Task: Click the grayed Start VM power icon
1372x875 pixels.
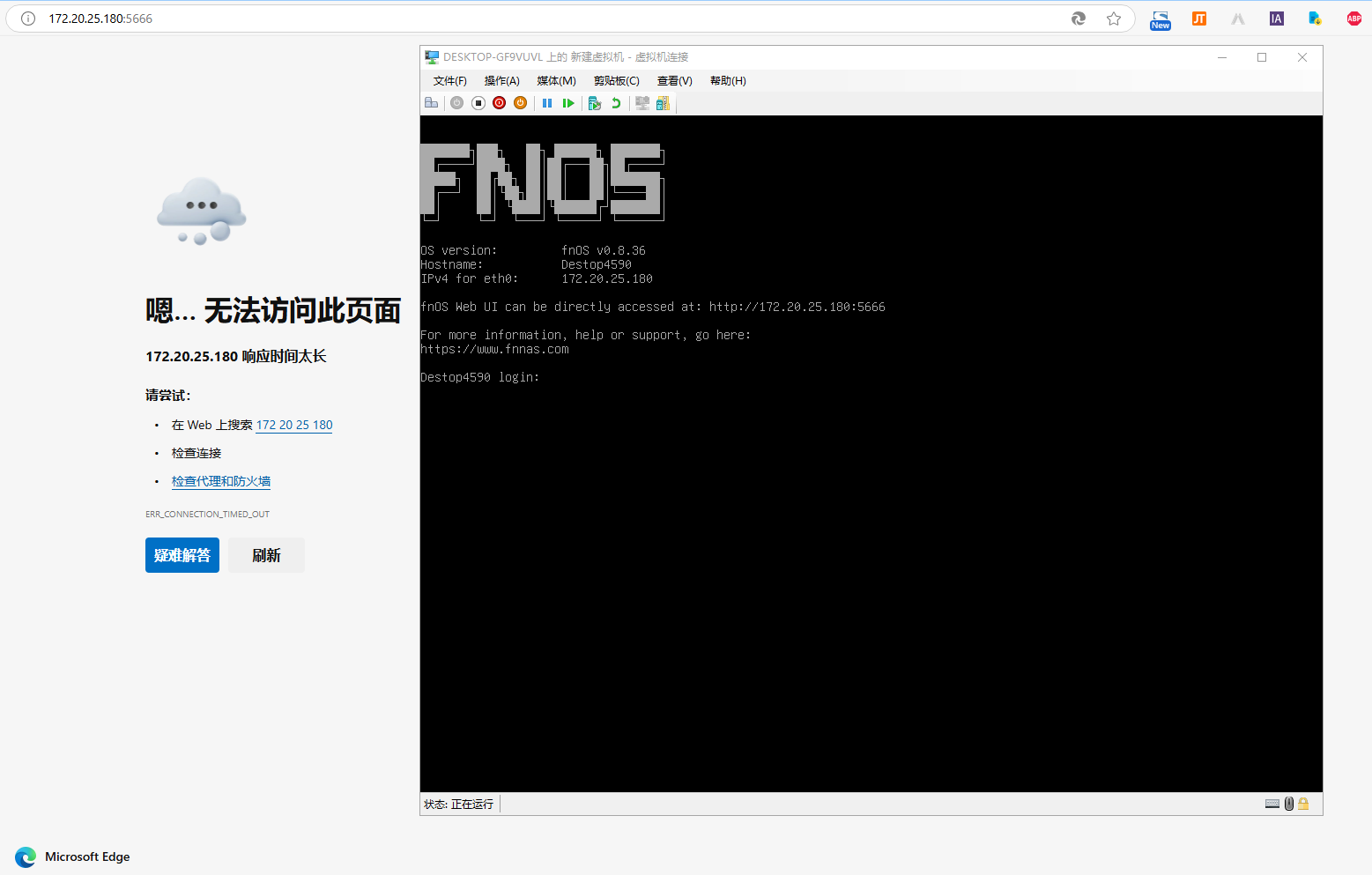Action: [456, 103]
